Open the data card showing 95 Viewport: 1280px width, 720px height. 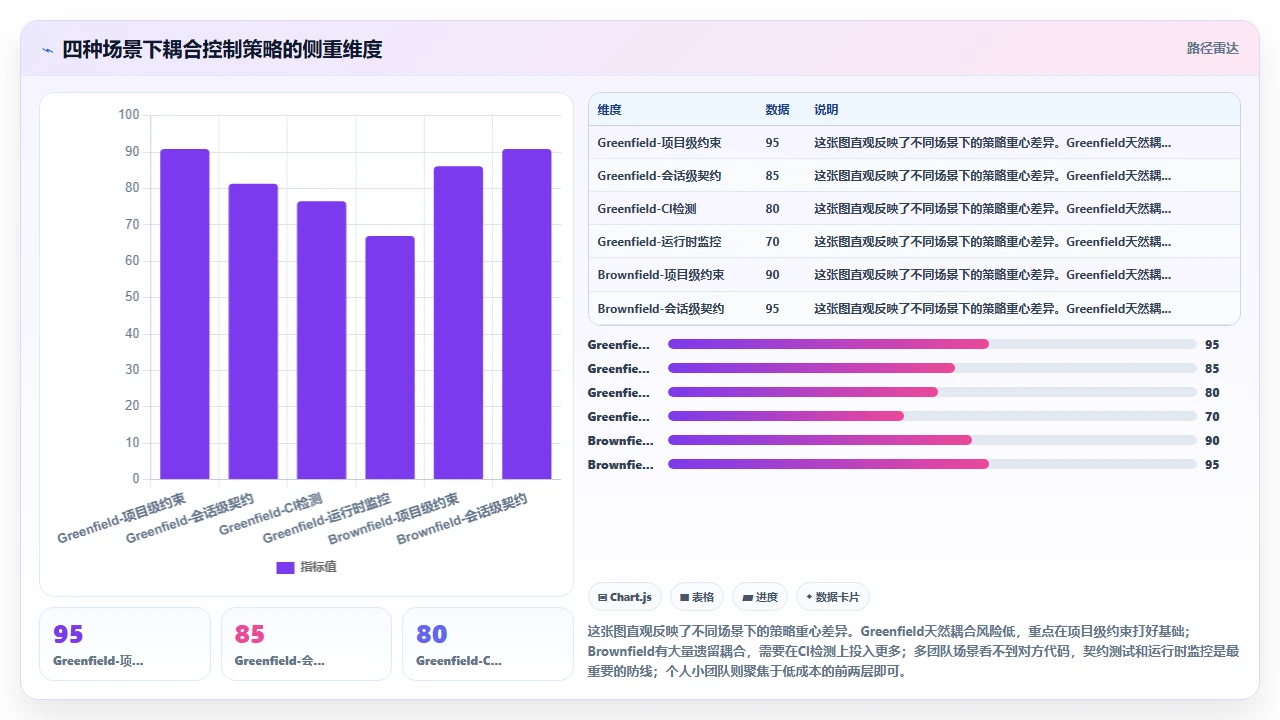click(x=125, y=644)
